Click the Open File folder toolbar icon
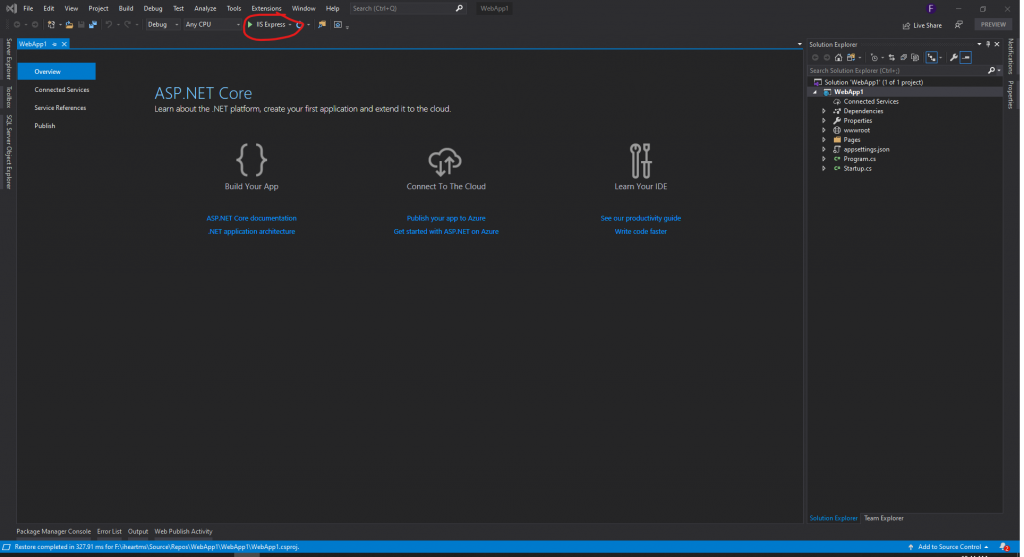 coord(69,25)
